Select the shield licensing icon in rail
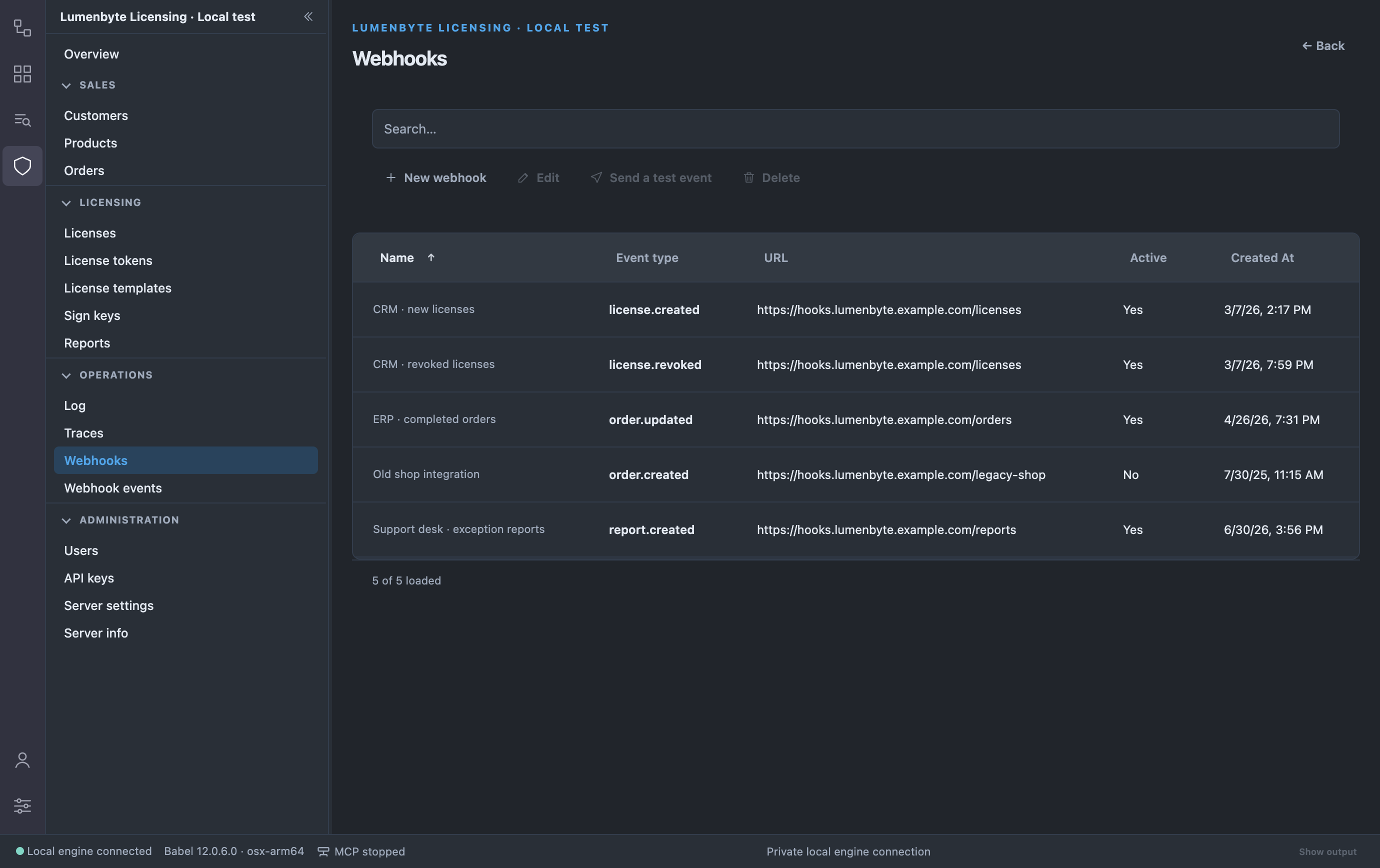 (22, 165)
